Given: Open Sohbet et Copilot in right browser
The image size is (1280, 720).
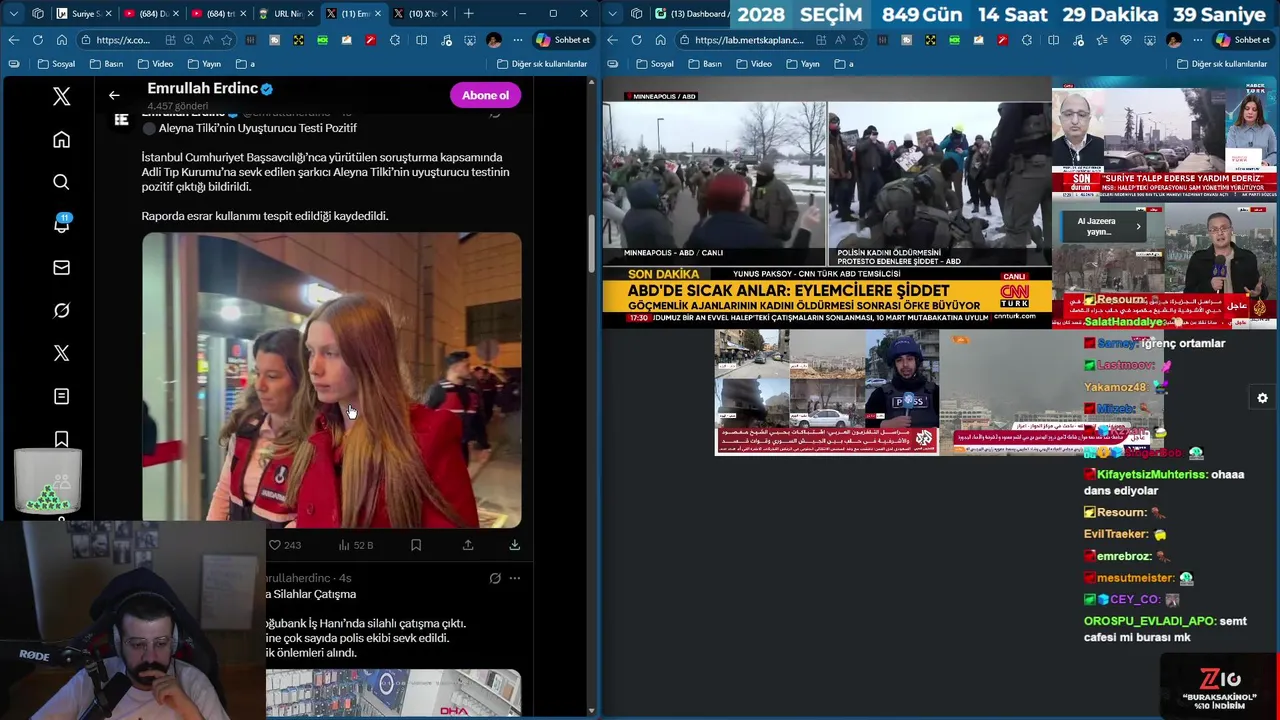Looking at the screenshot, I should tap(1243, 40).
